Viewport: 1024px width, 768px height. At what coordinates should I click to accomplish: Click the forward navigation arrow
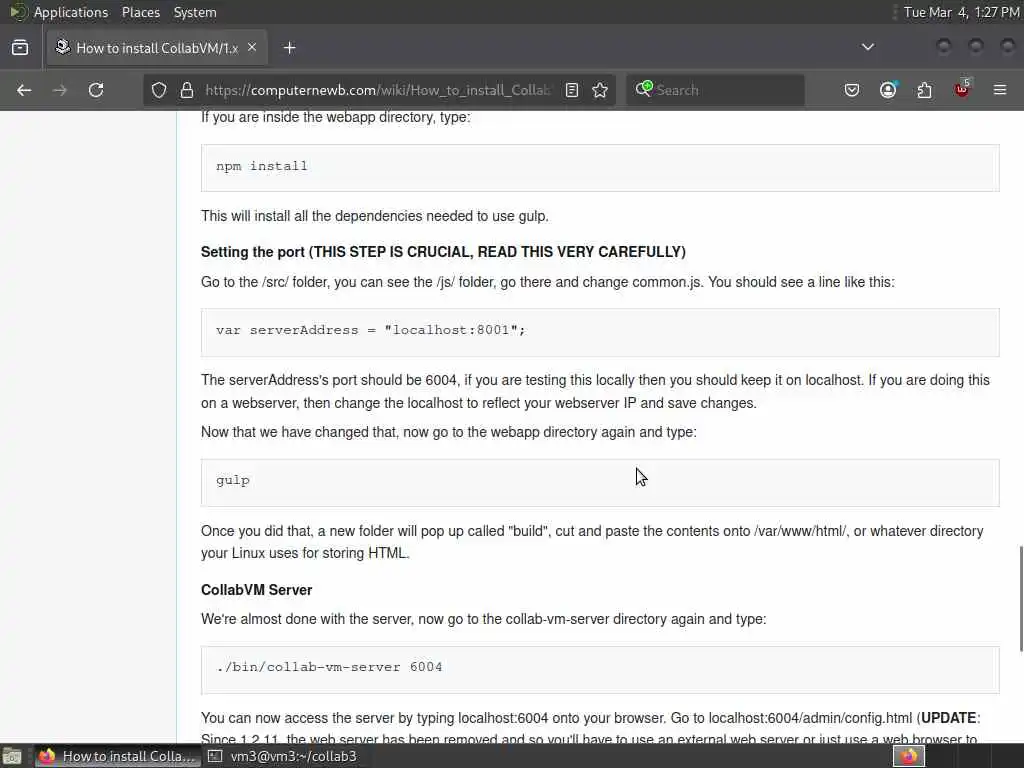(59, 90)
